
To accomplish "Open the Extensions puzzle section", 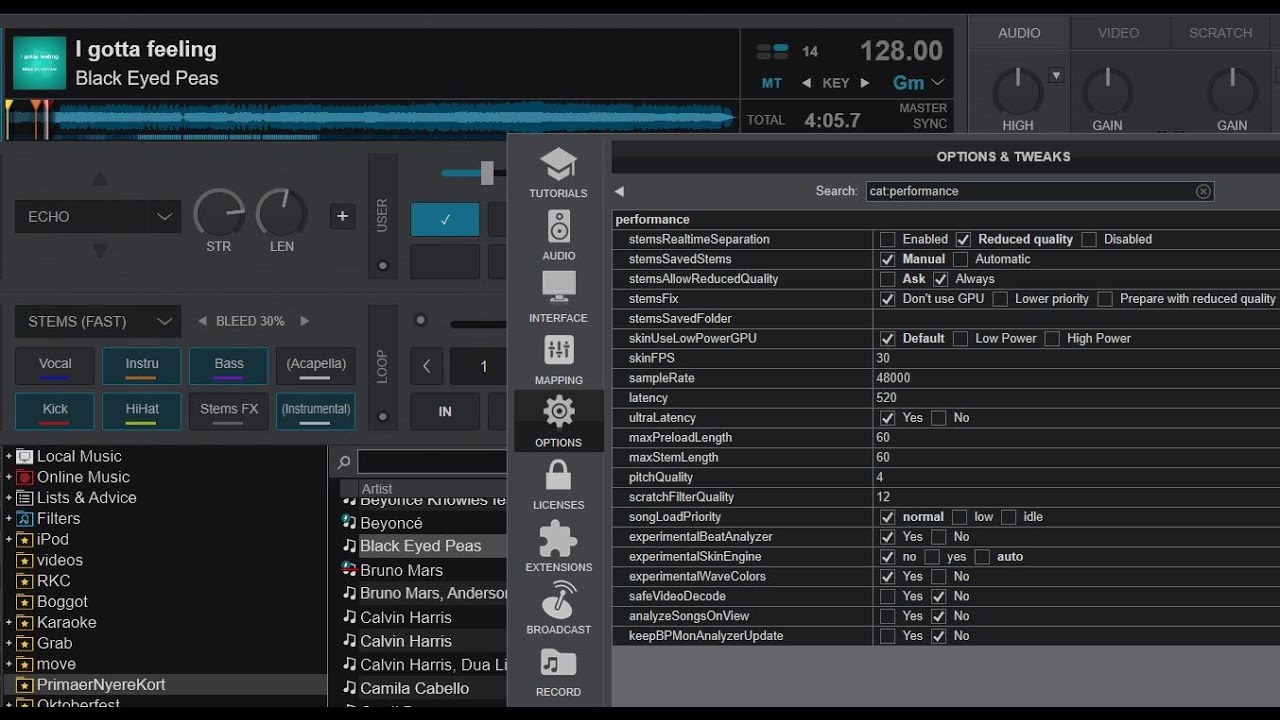I will pyautogui.click(x=558, y=546).
